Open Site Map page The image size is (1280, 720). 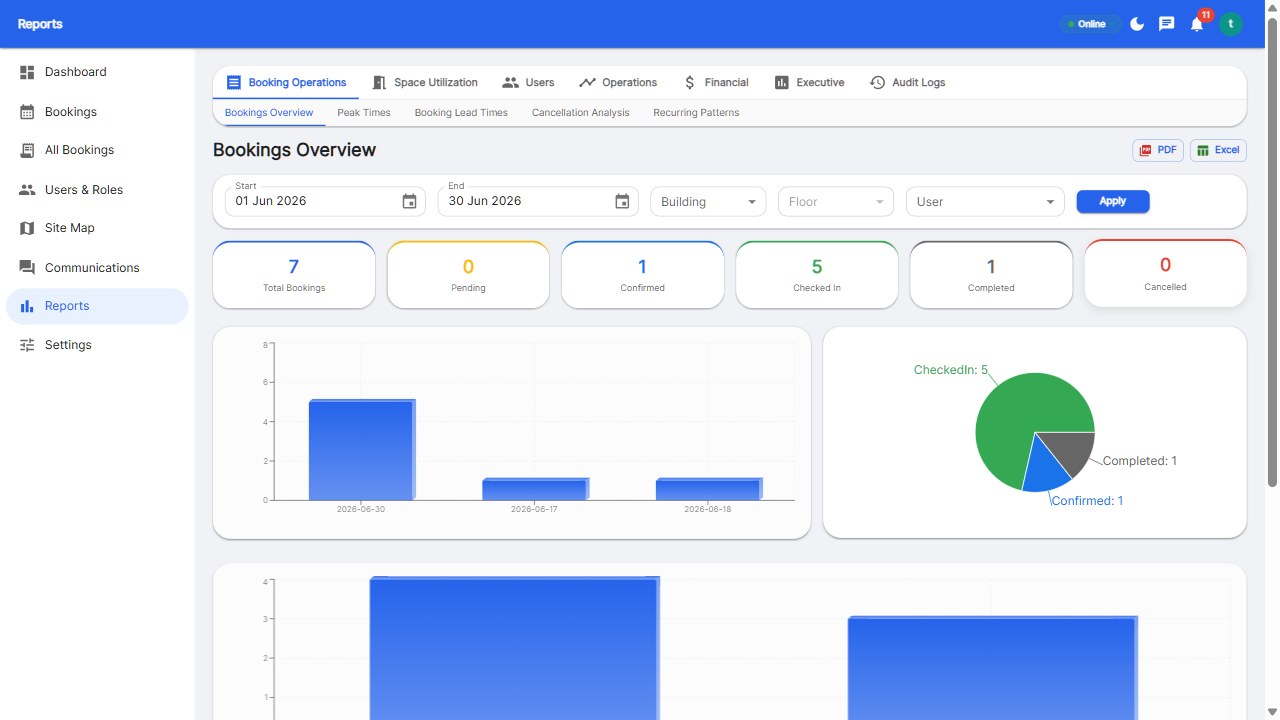pos(97,228)
